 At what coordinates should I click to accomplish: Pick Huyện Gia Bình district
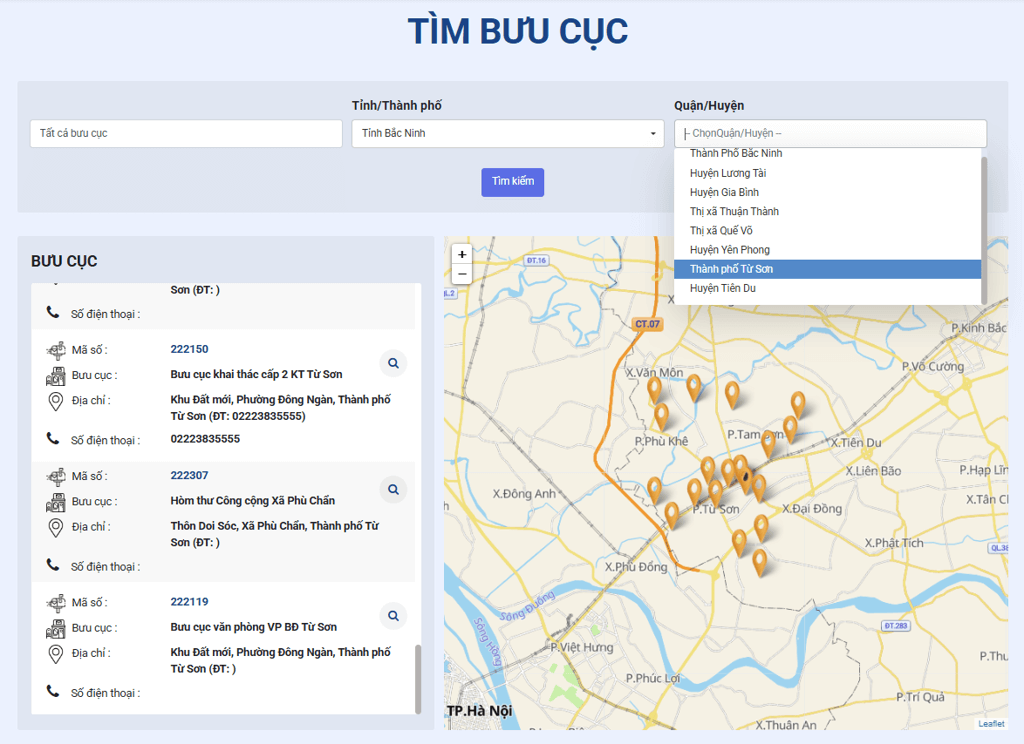724,192
